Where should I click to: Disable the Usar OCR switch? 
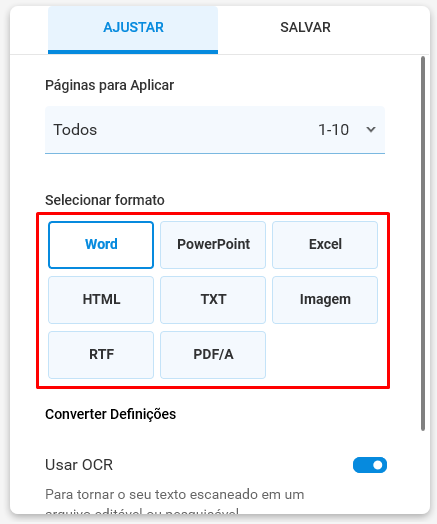tap(370, 465)
